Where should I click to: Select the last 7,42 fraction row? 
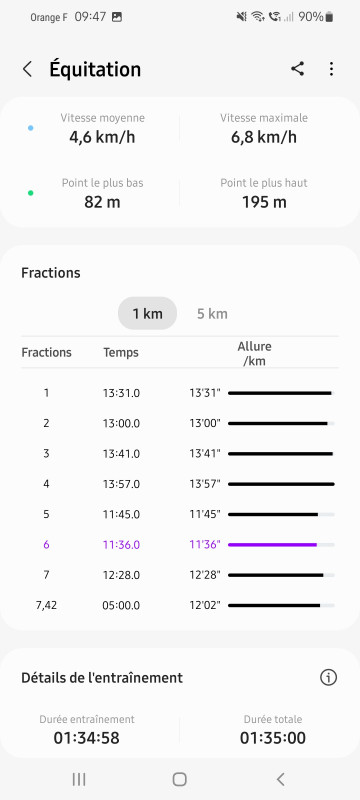coord(180,606)
